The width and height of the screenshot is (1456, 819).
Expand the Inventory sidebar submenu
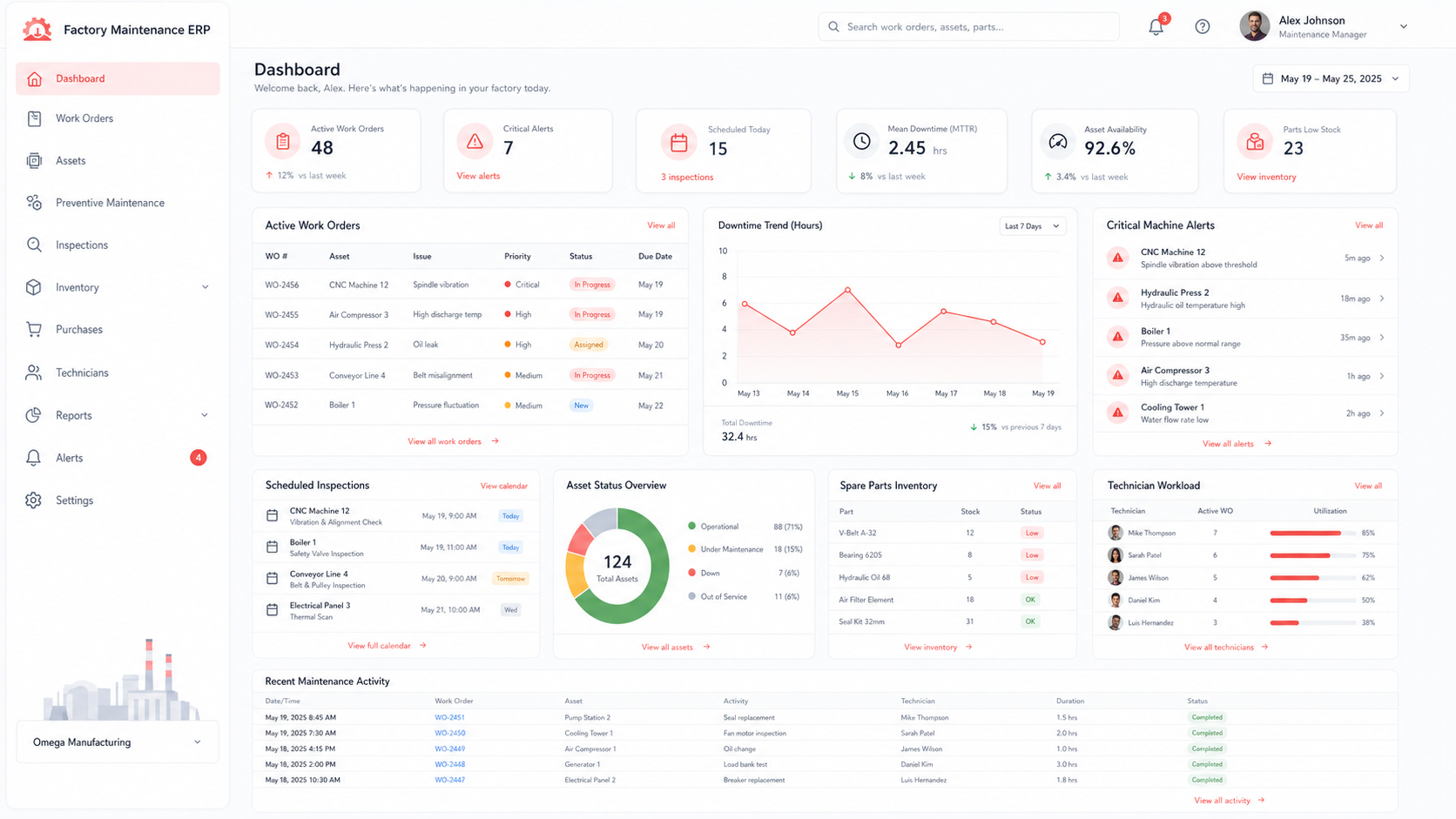click(x=206, y=287)
